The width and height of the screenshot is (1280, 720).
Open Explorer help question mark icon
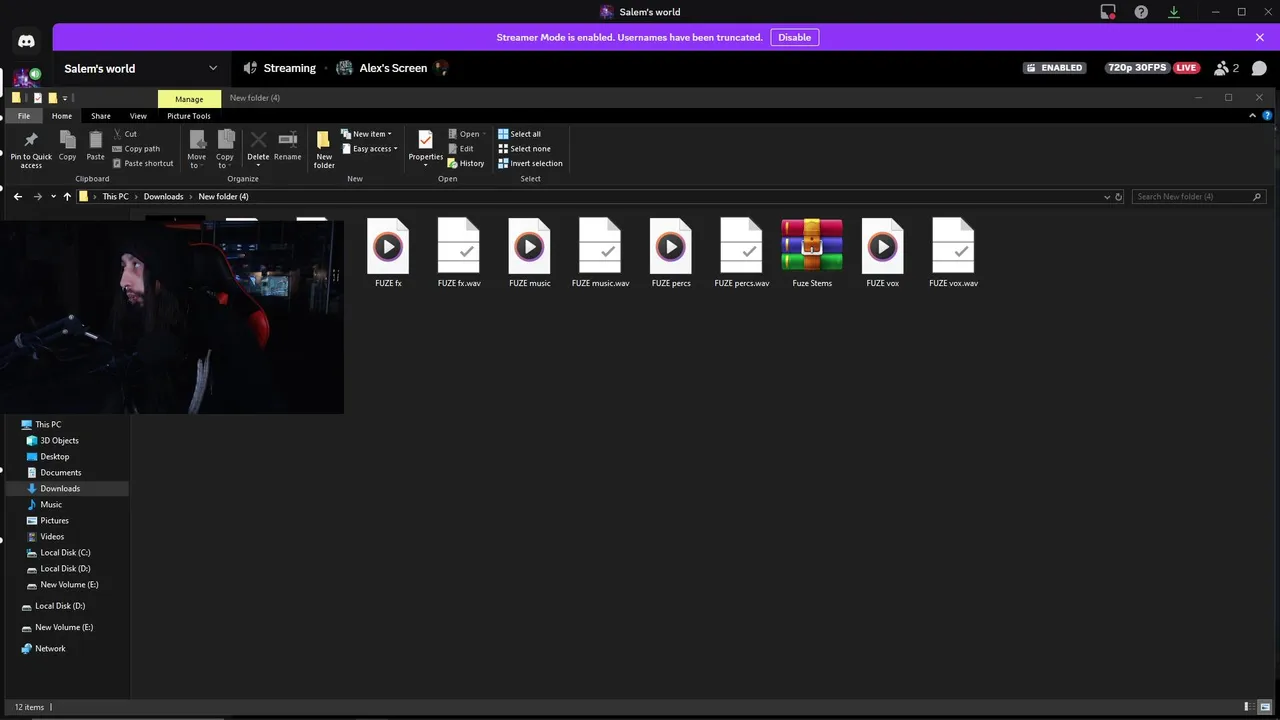(x=1269, y=116)
